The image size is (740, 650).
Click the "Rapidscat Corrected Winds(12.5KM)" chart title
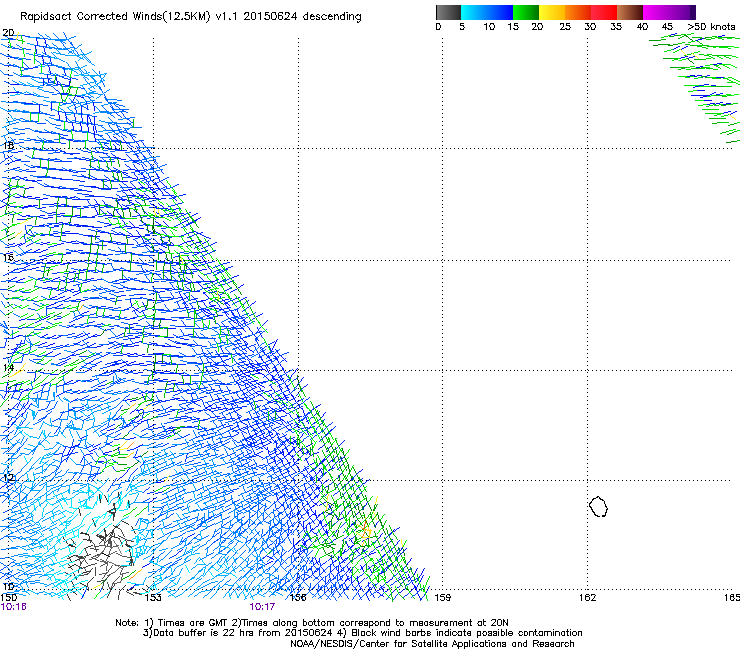click(116, 17)
